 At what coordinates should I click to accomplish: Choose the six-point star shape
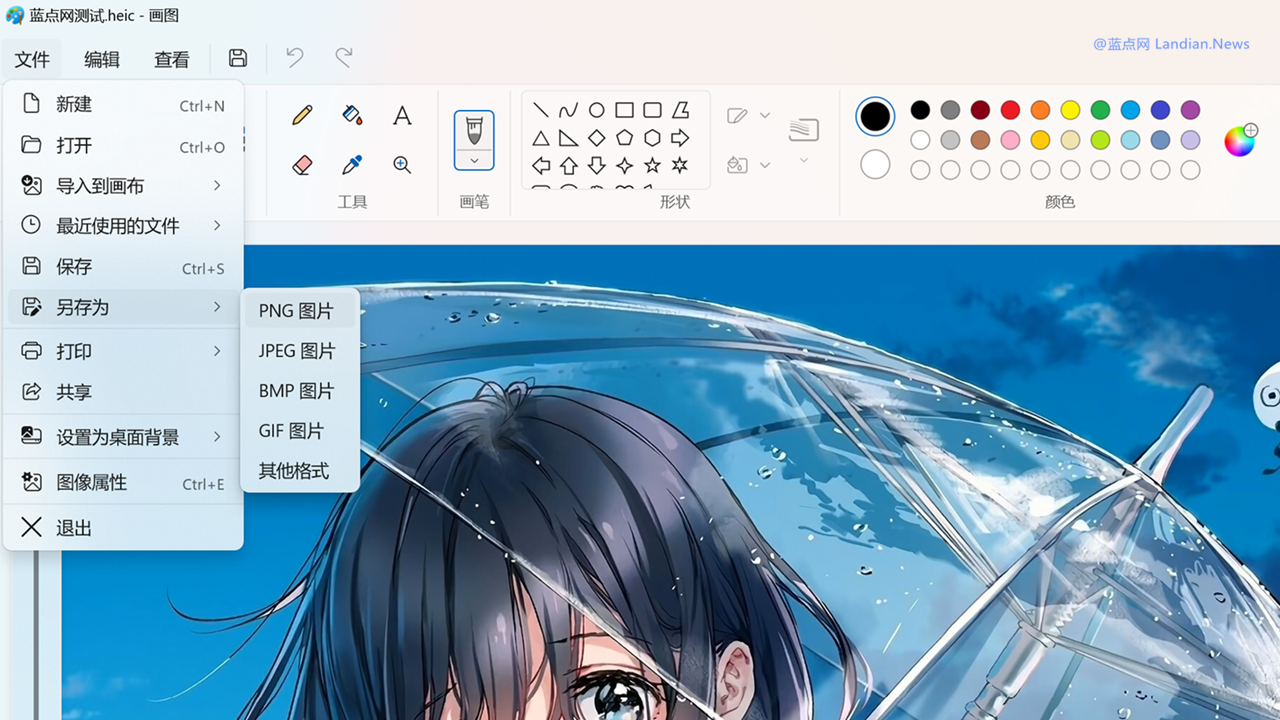pos(681,165)
